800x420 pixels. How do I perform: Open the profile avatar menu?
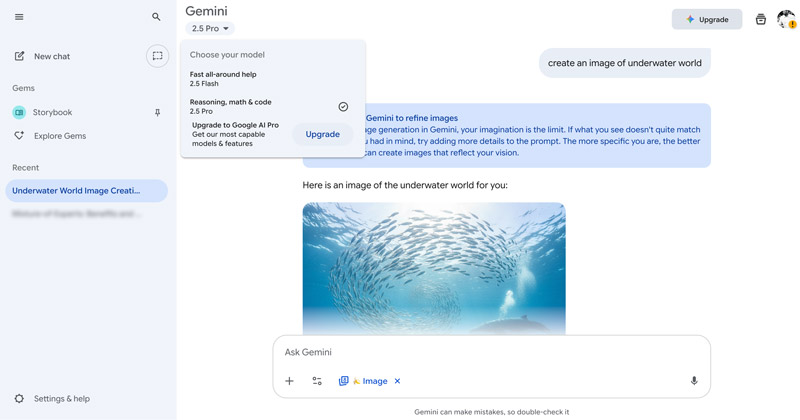pos(786,19)
